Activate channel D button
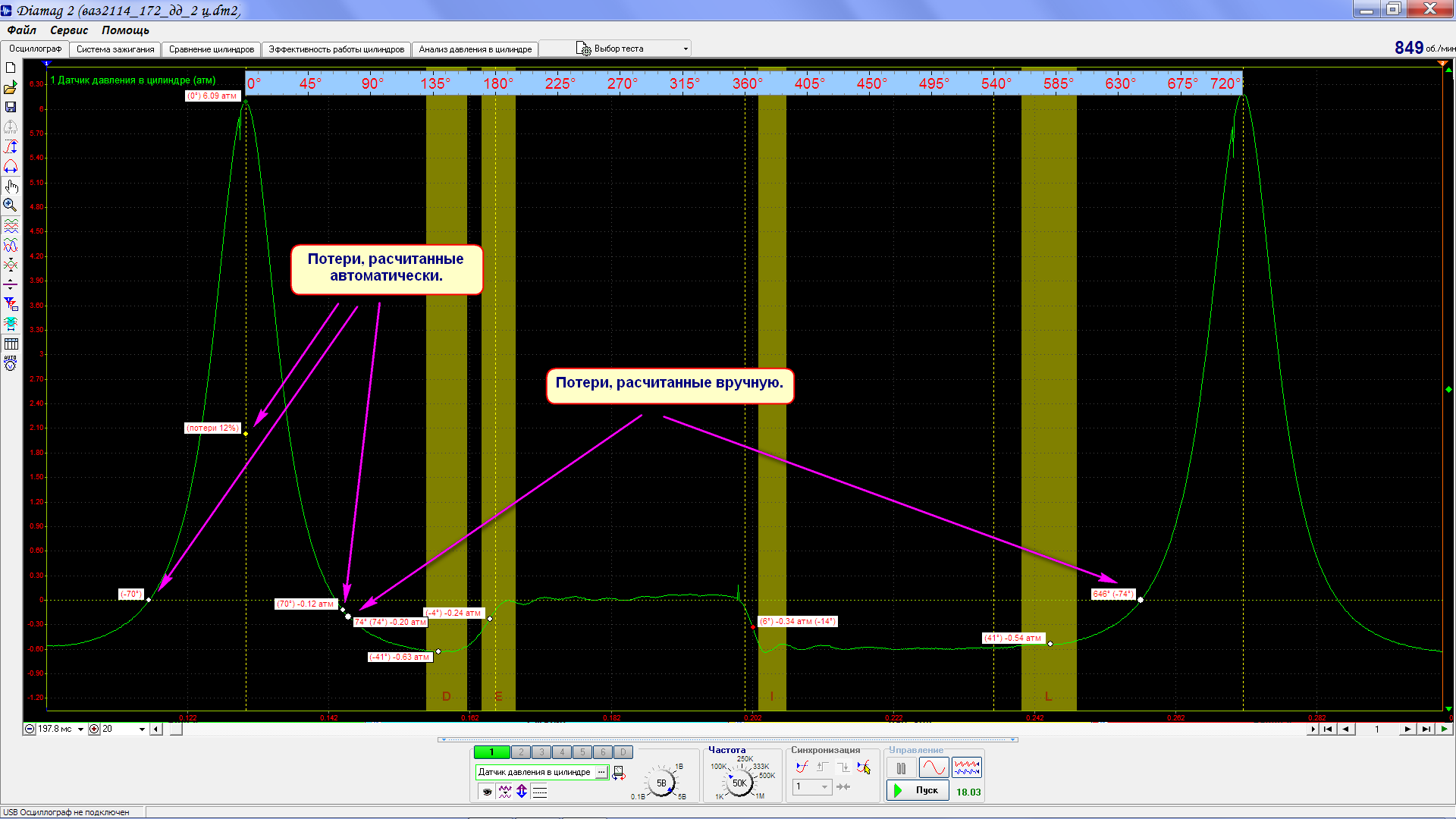 click(623, 752)
